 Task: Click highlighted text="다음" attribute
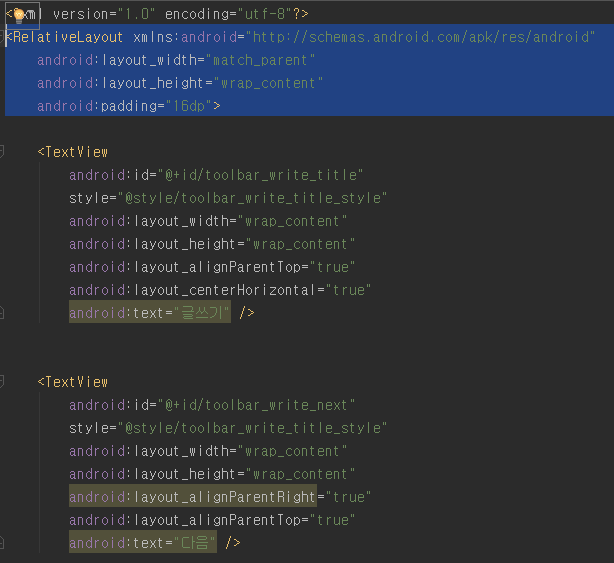point(143,543)
